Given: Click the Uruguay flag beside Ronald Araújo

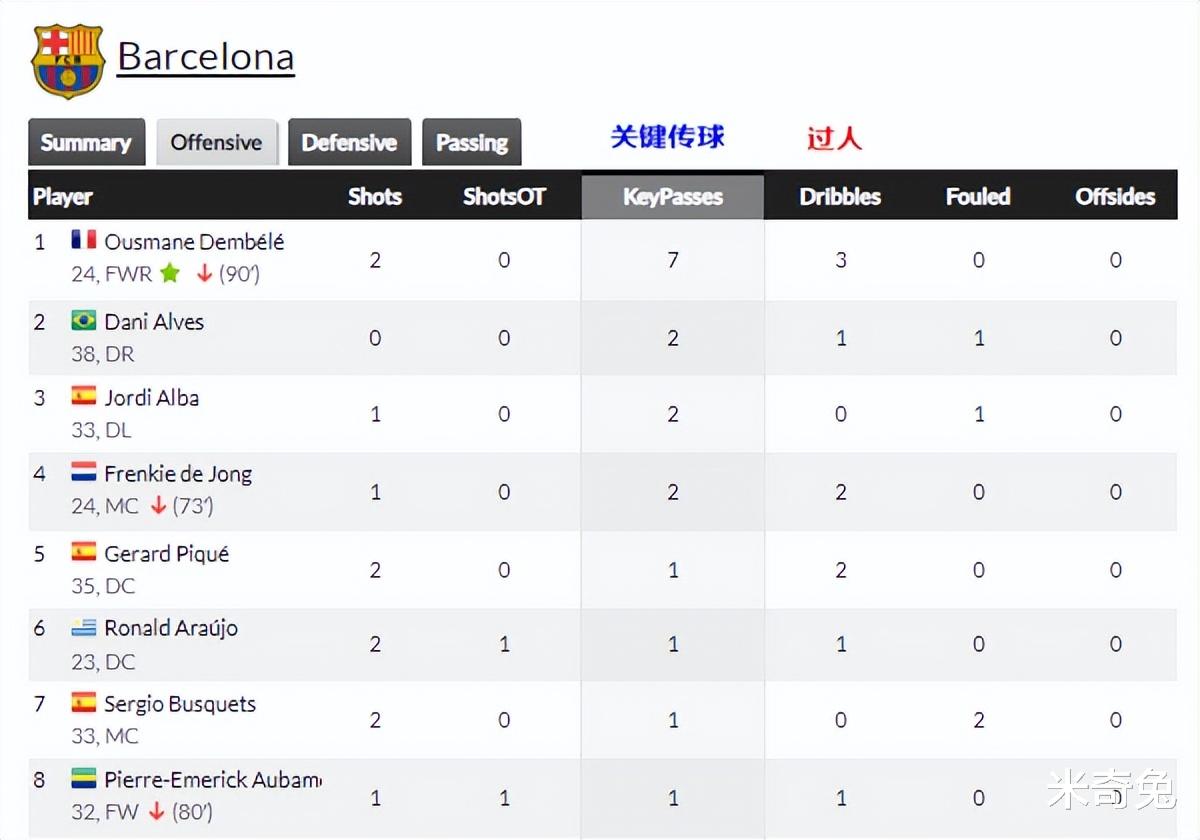Looking at the screenshot, I should (83, 627).
